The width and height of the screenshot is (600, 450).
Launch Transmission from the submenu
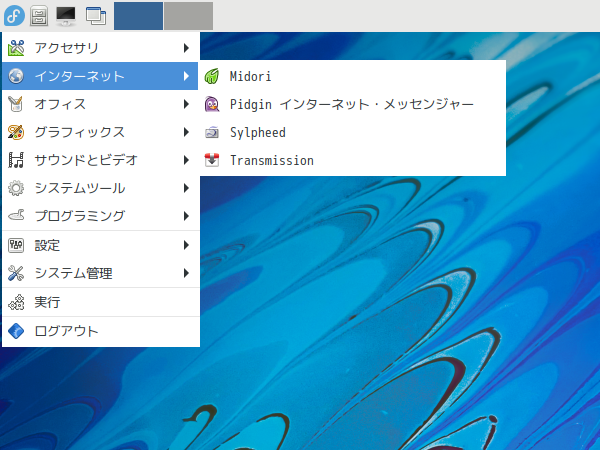(352, 160)
